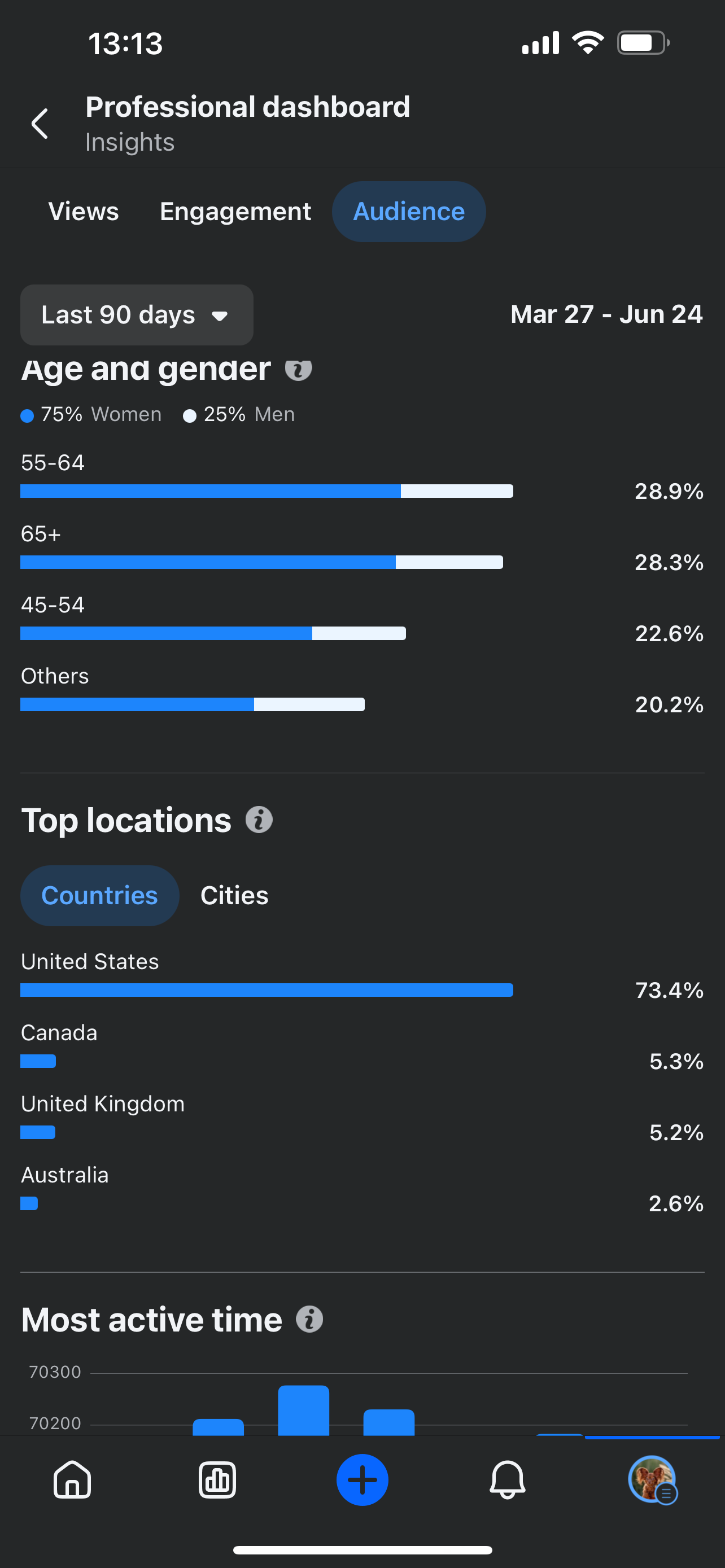Switch to the Views tab
725x1568 pixels.
click(84, 212)
